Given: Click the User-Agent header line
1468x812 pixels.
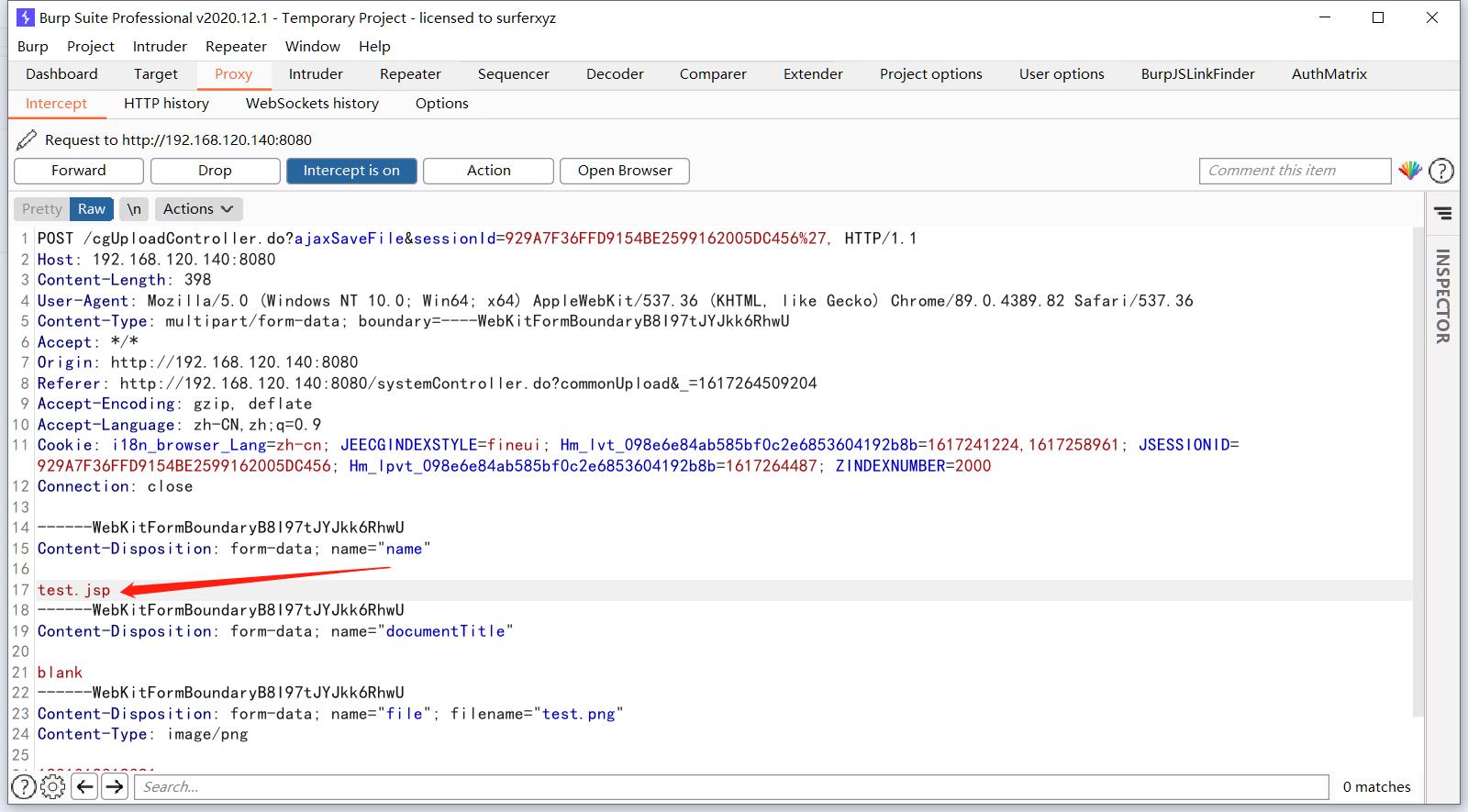Looking at the screenshot, I should coord(616,301).
